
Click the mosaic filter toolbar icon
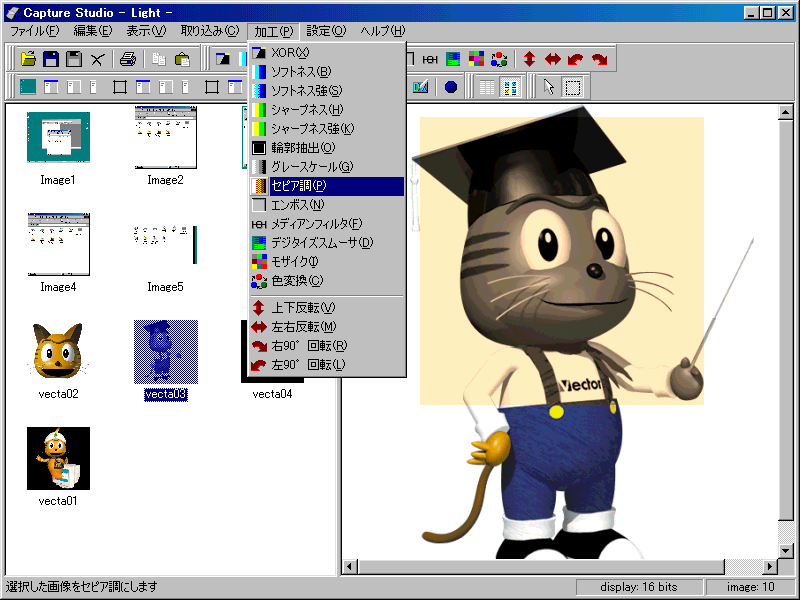click(x=477, y=59)
